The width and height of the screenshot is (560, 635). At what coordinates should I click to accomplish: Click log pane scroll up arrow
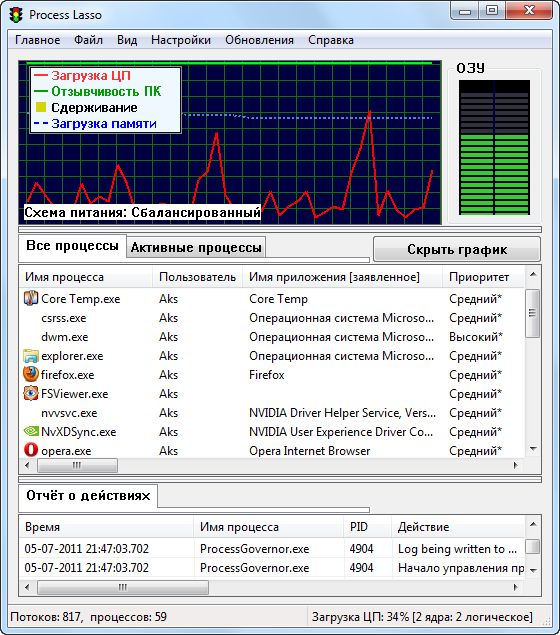[533, 524]
